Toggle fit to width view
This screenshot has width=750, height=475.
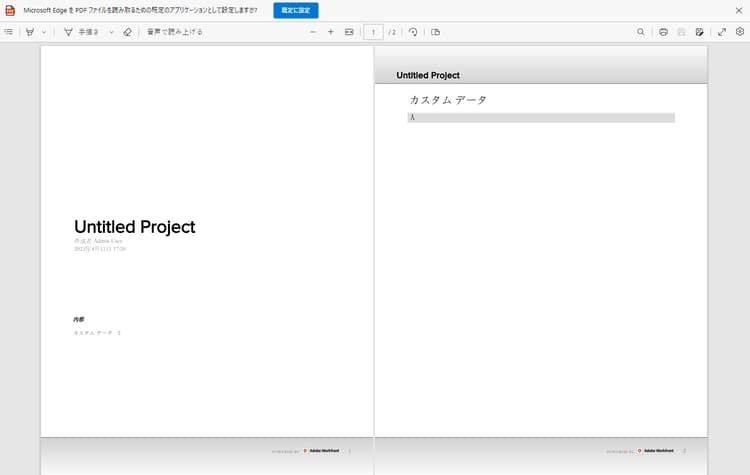[x=349, y=32]
